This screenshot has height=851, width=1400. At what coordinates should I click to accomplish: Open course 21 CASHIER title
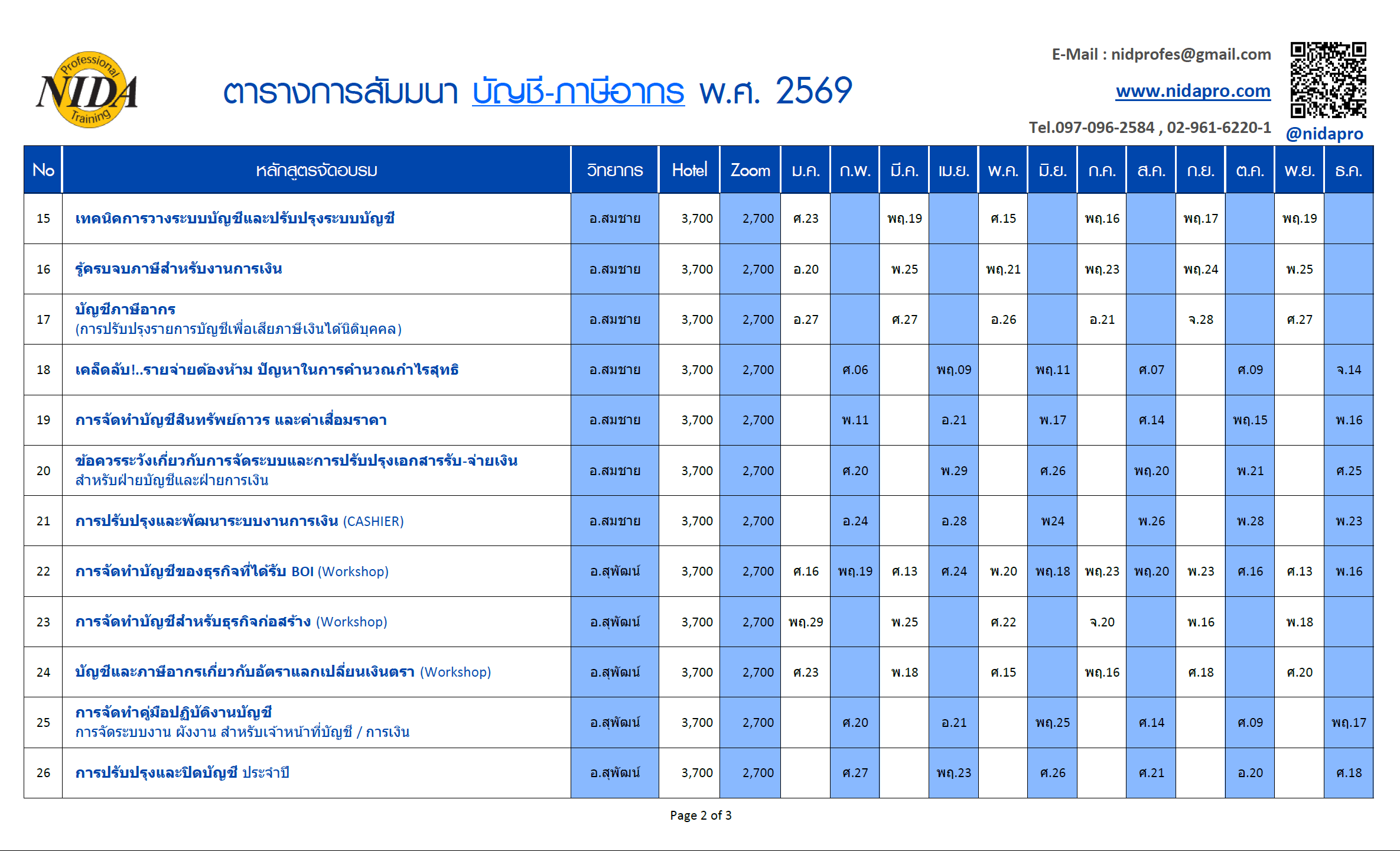239,521
